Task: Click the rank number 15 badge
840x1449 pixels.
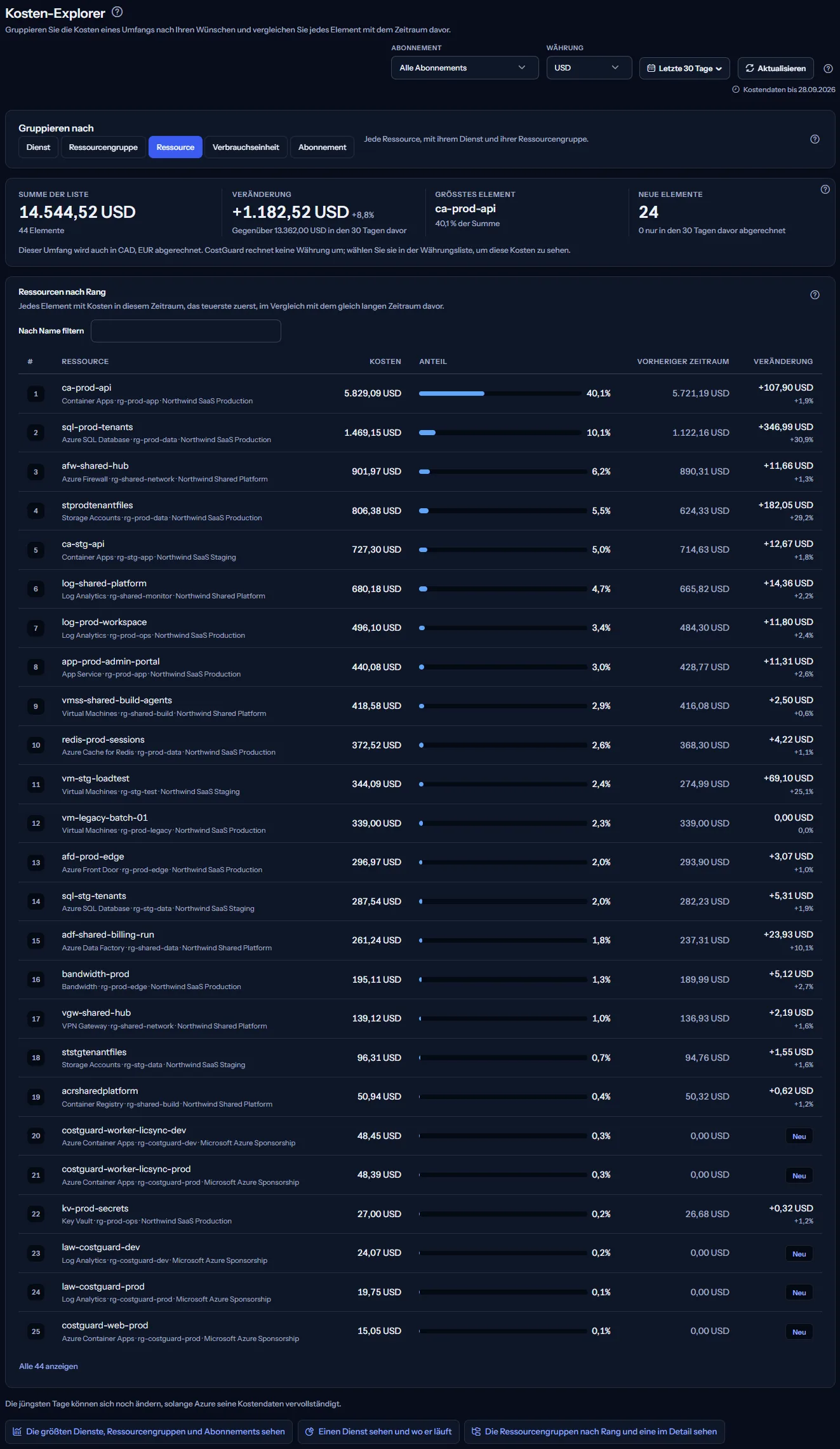Action: (36, 941)
